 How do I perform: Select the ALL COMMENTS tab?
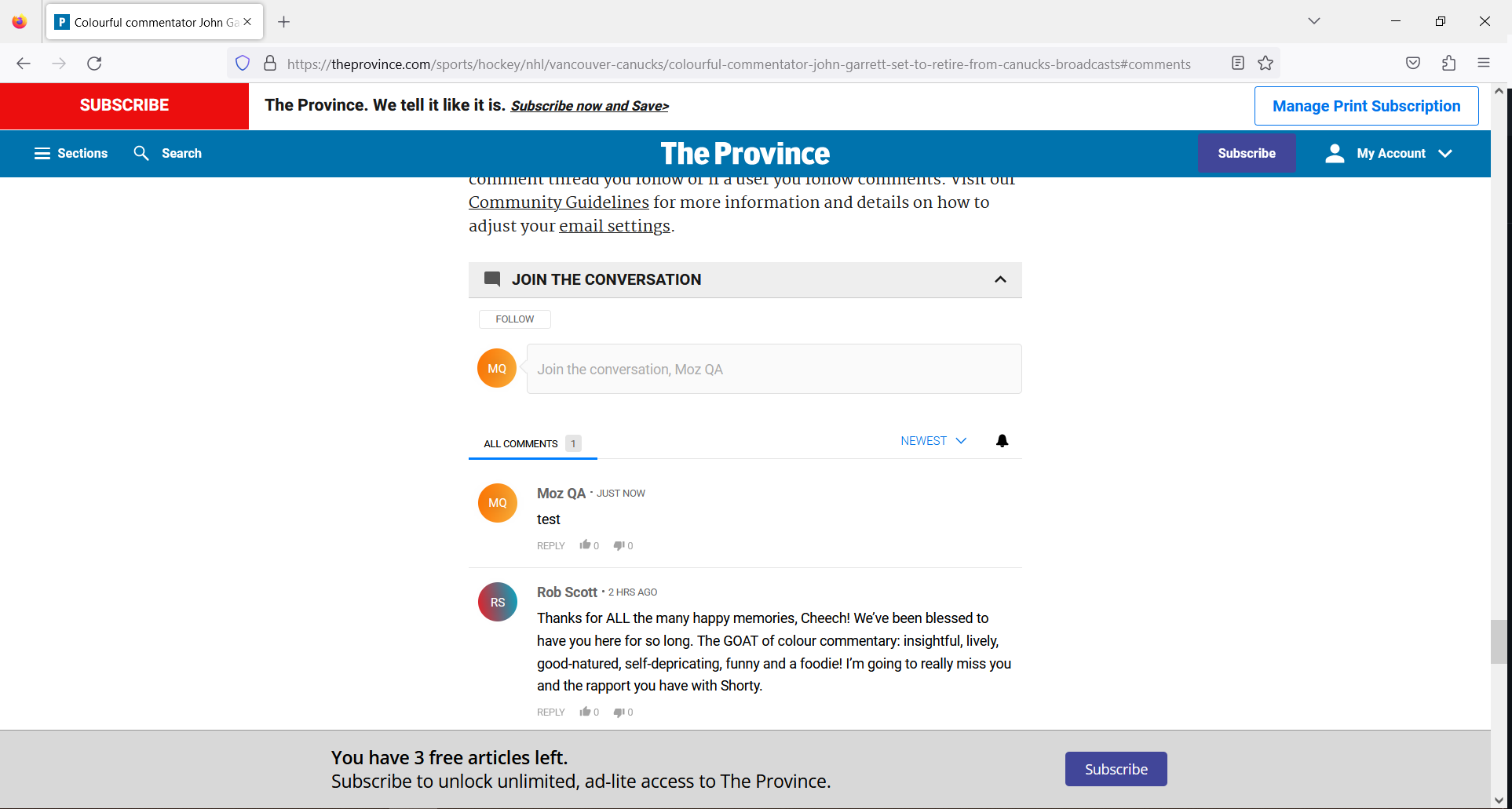[520, 443]
